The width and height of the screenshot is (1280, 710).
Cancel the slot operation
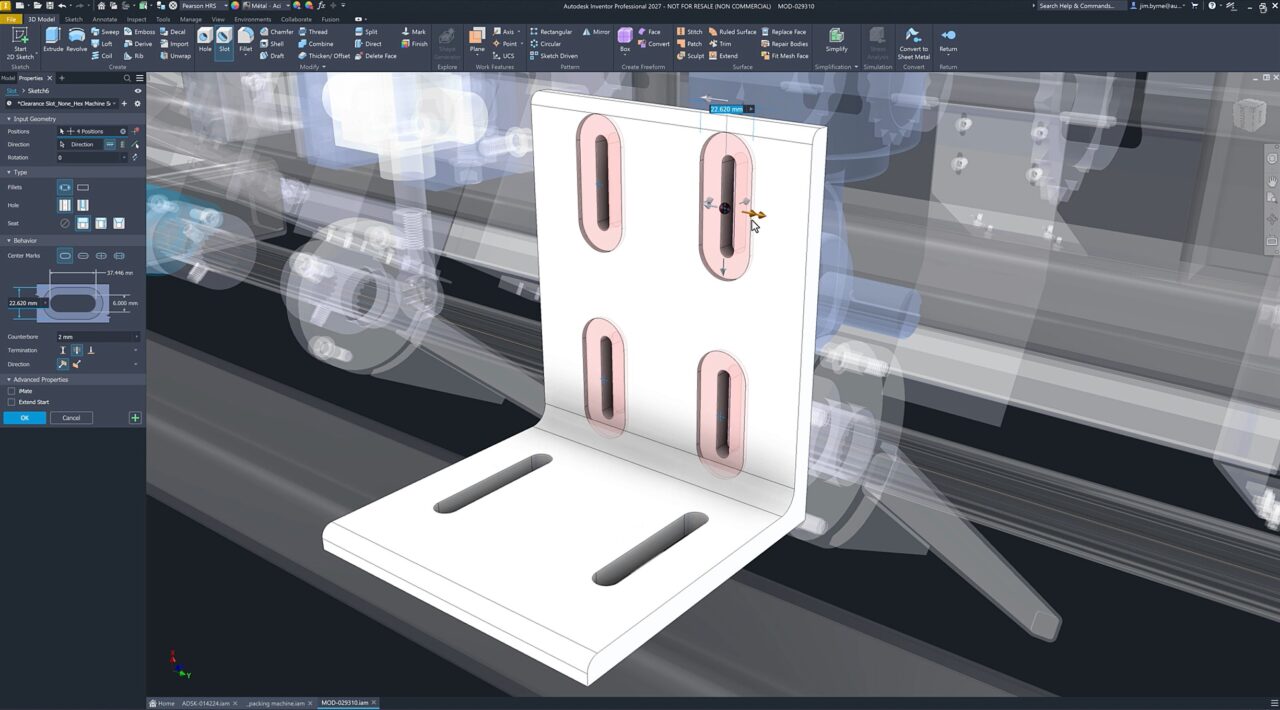tap(70, 417)
